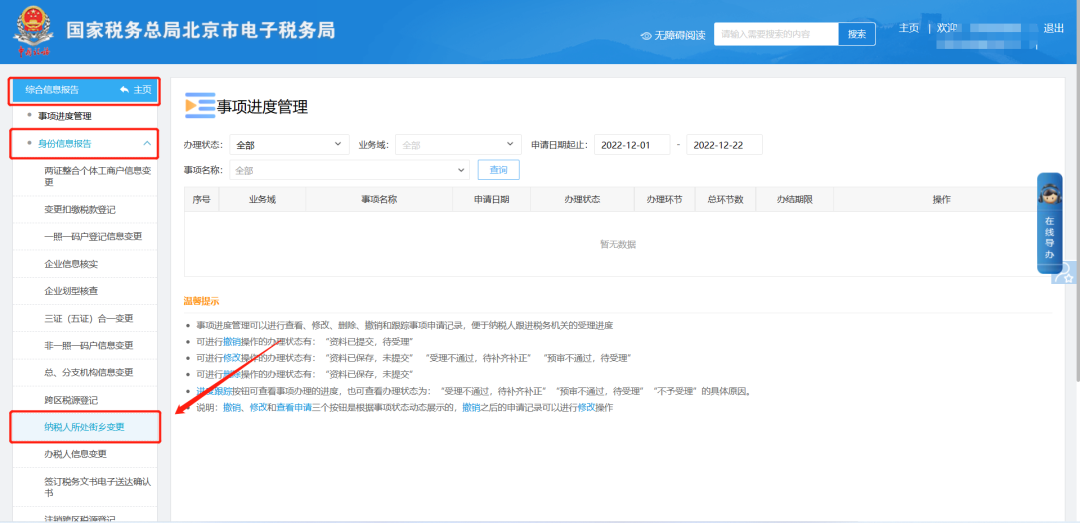Click the 搜索 button in header

tap(856, 34)
